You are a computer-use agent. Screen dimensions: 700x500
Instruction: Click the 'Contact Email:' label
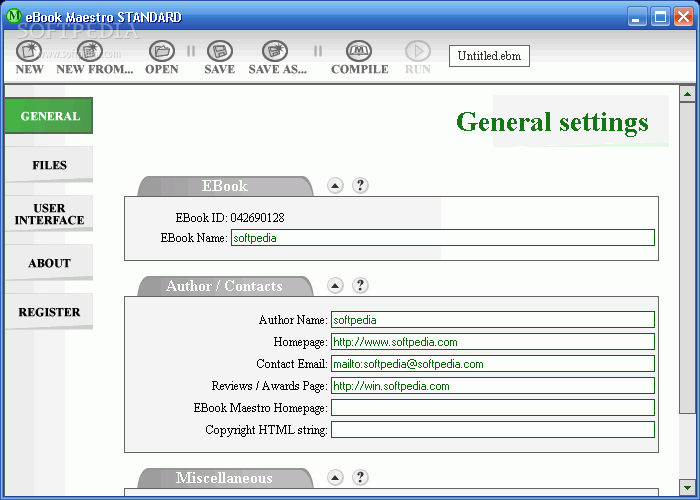[292, 364]
